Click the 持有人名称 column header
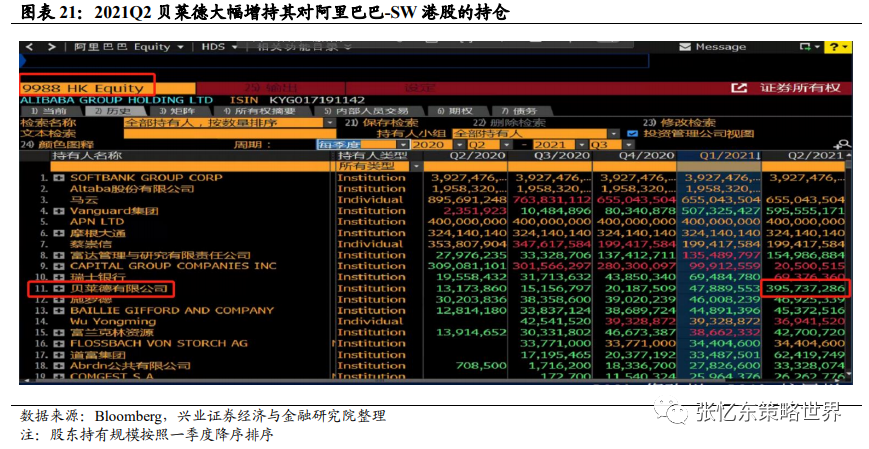 87,156
